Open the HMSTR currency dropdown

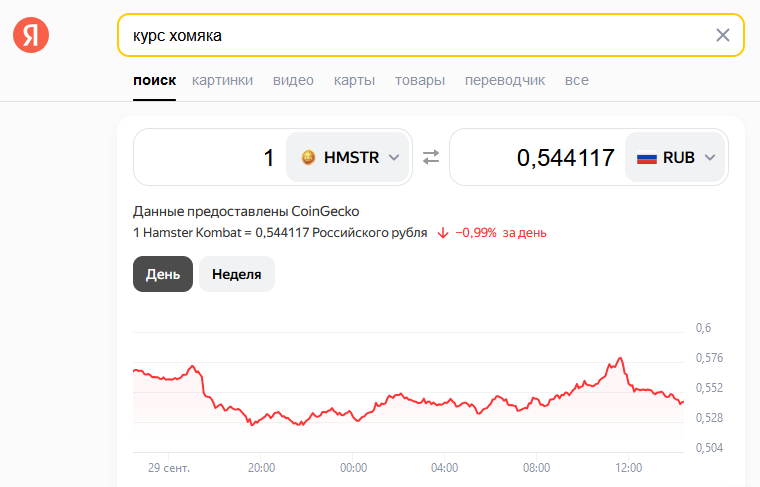(x=348, y=157)
